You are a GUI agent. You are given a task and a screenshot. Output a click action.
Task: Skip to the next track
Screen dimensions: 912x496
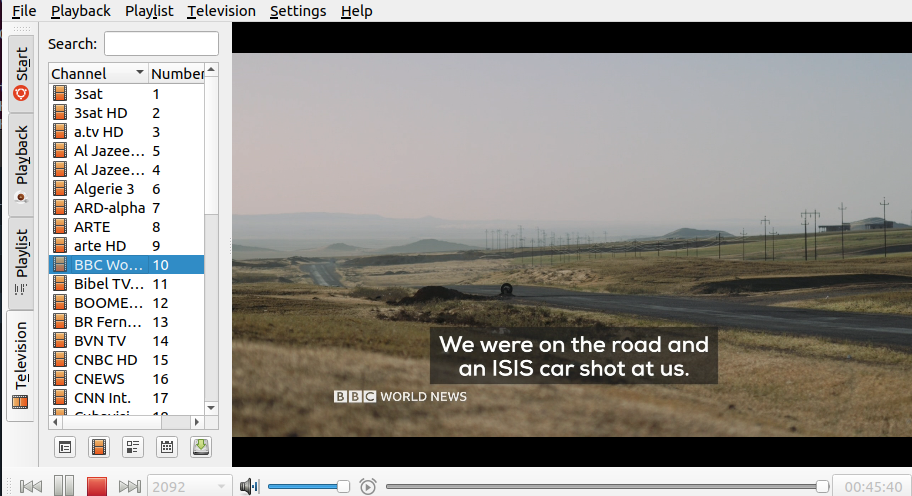129,486
